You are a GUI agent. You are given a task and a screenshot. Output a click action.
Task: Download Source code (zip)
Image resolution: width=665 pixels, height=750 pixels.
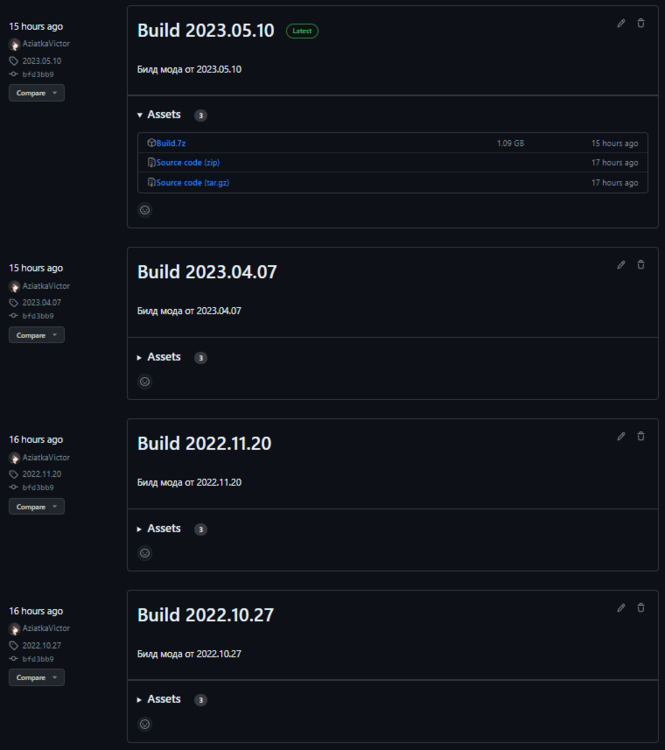[x=190, y=163]
